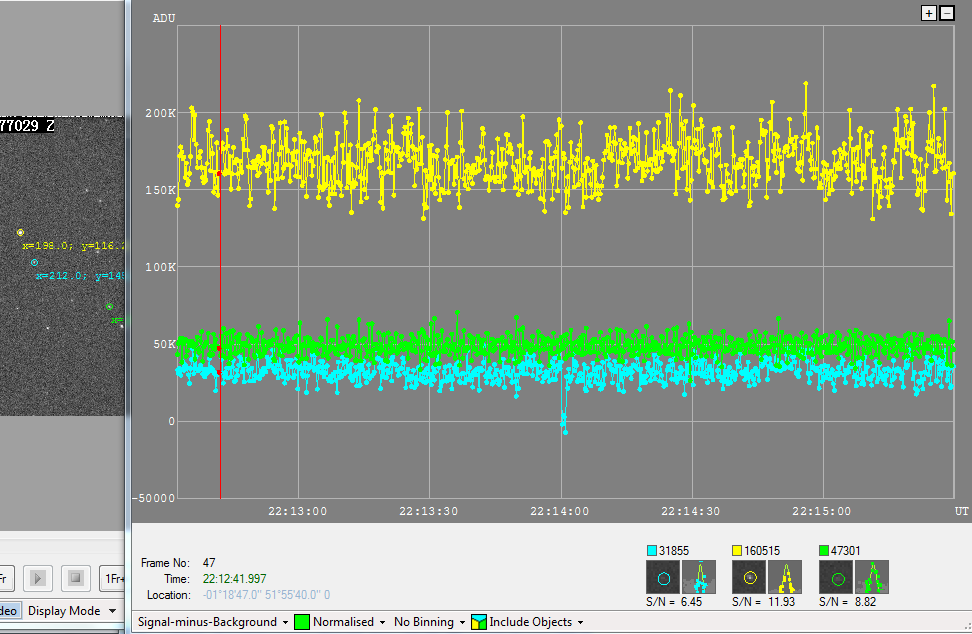Click the cyan color swatch for 31855

[652, 550]
